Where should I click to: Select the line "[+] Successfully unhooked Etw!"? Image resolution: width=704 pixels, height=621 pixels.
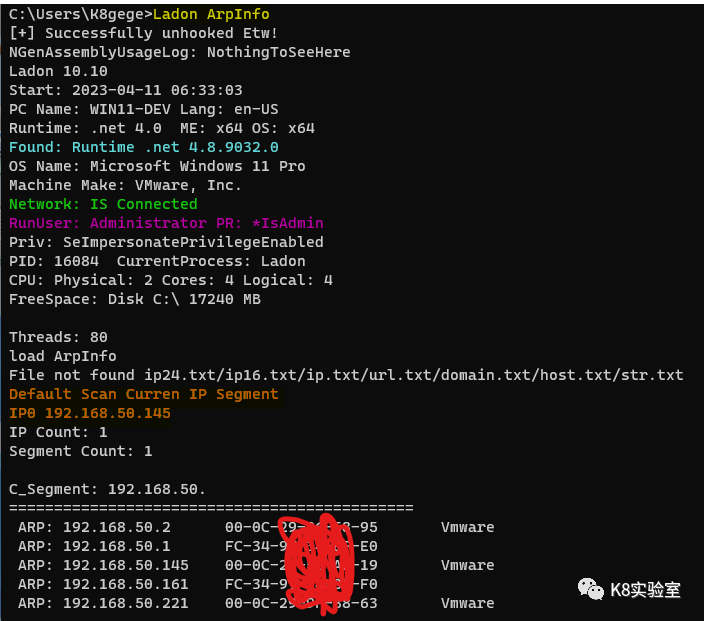(144, 33)
